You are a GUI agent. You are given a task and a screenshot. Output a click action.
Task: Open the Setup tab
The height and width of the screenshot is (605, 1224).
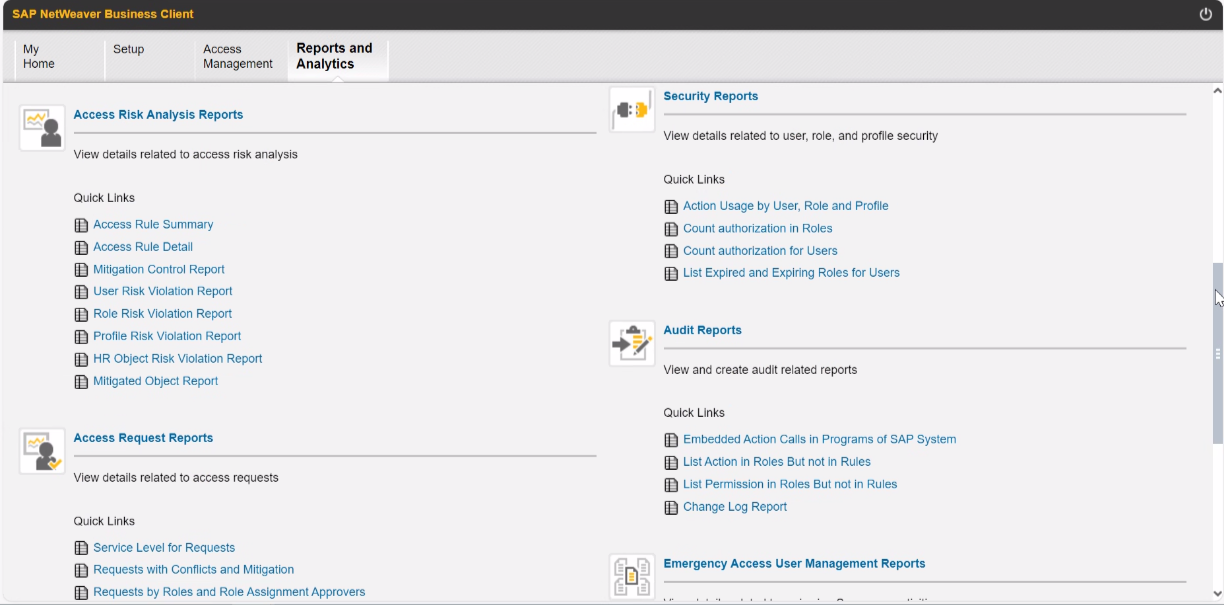[x=129, y=50]
